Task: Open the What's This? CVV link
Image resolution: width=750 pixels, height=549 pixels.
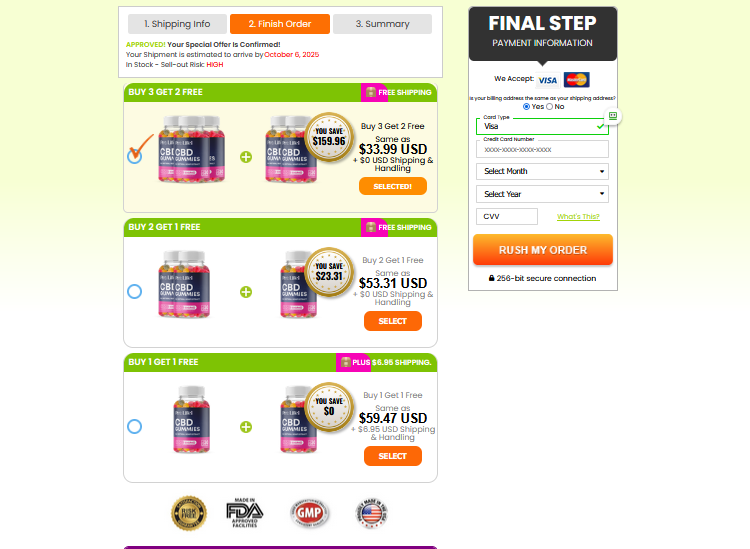Action: [x=578, y=217]
